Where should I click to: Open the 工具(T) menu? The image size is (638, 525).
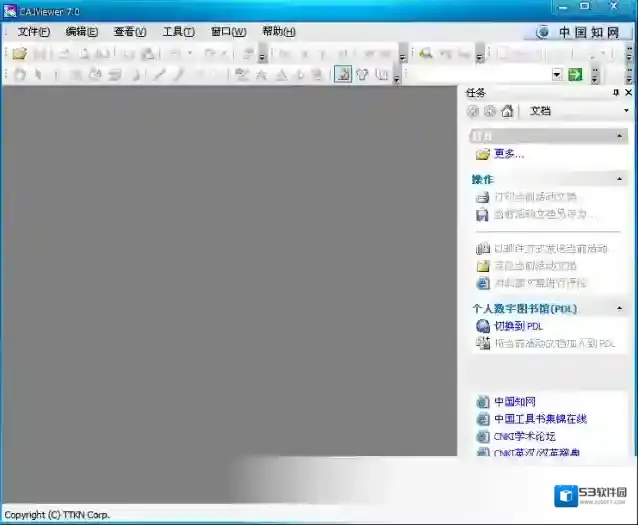[x=178, y=31]
